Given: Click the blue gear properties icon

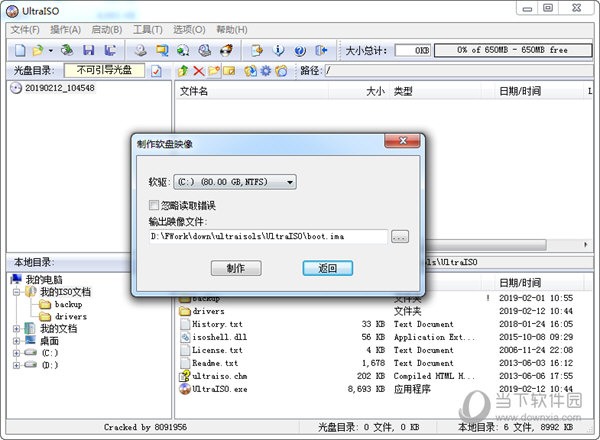Looking at the screenshot, I should click(266, 71).
